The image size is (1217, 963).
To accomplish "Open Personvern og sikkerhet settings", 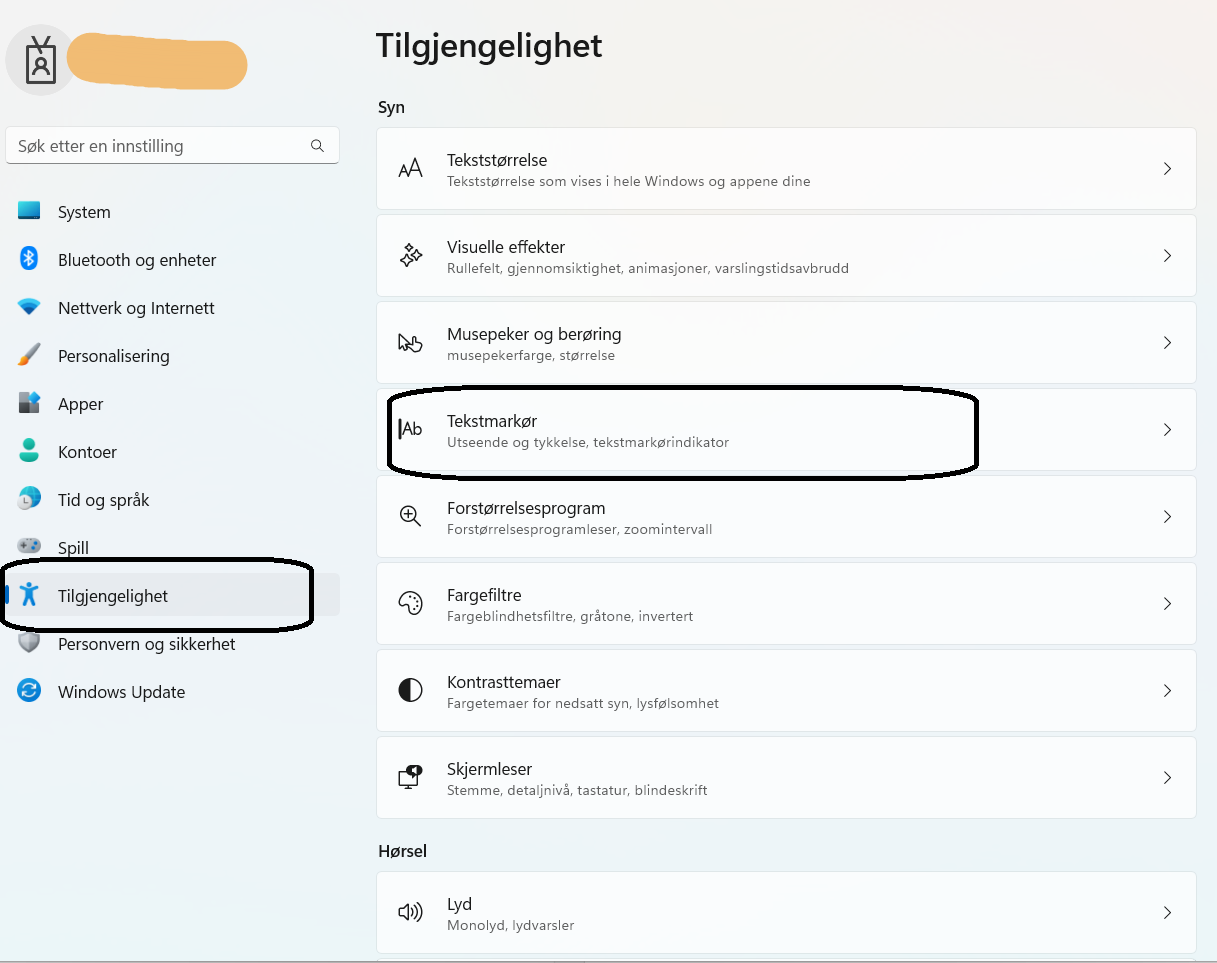I will (x=146, y=644).
